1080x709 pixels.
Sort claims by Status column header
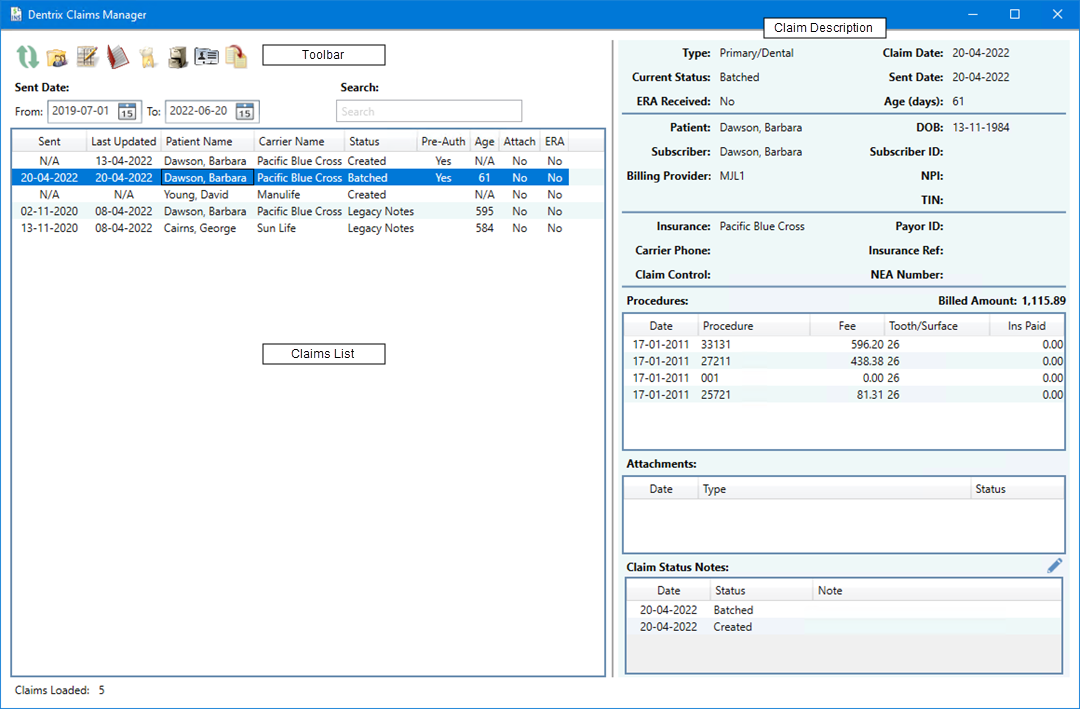tap(364, 142)
